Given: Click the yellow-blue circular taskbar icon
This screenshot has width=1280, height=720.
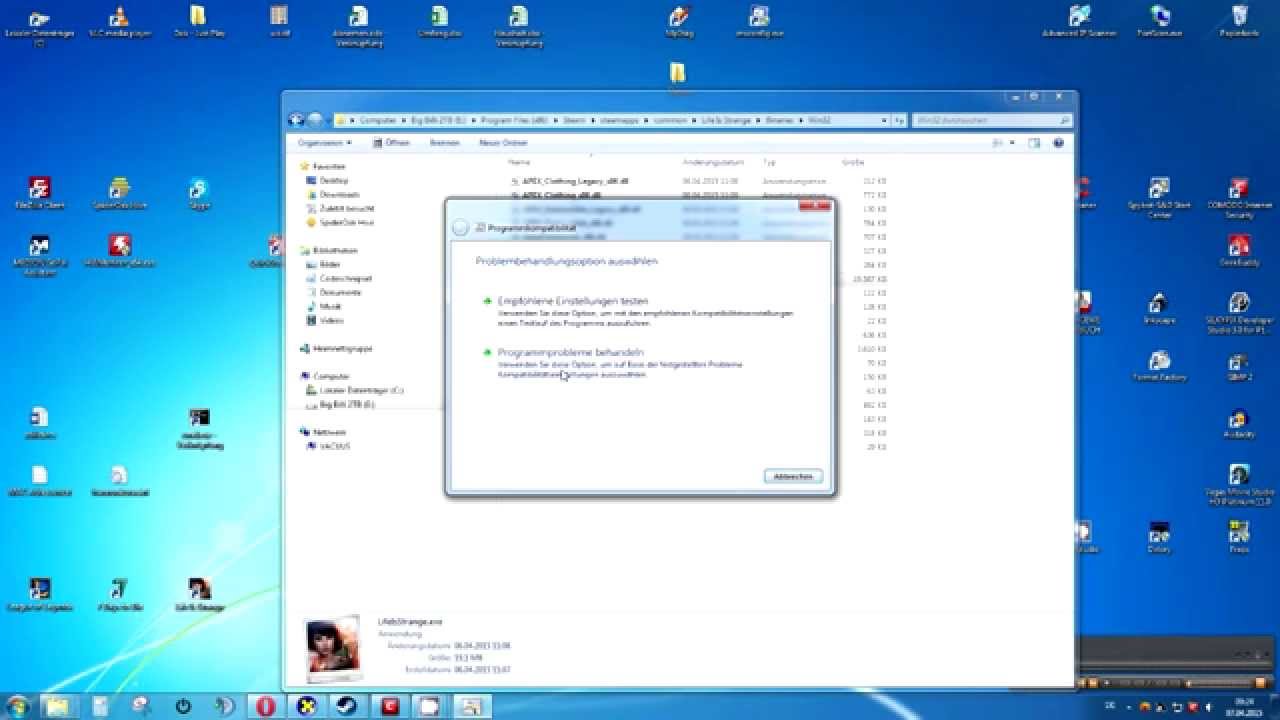Looking at the screenshot, I should pyautogui.click(x=306, y=706).
